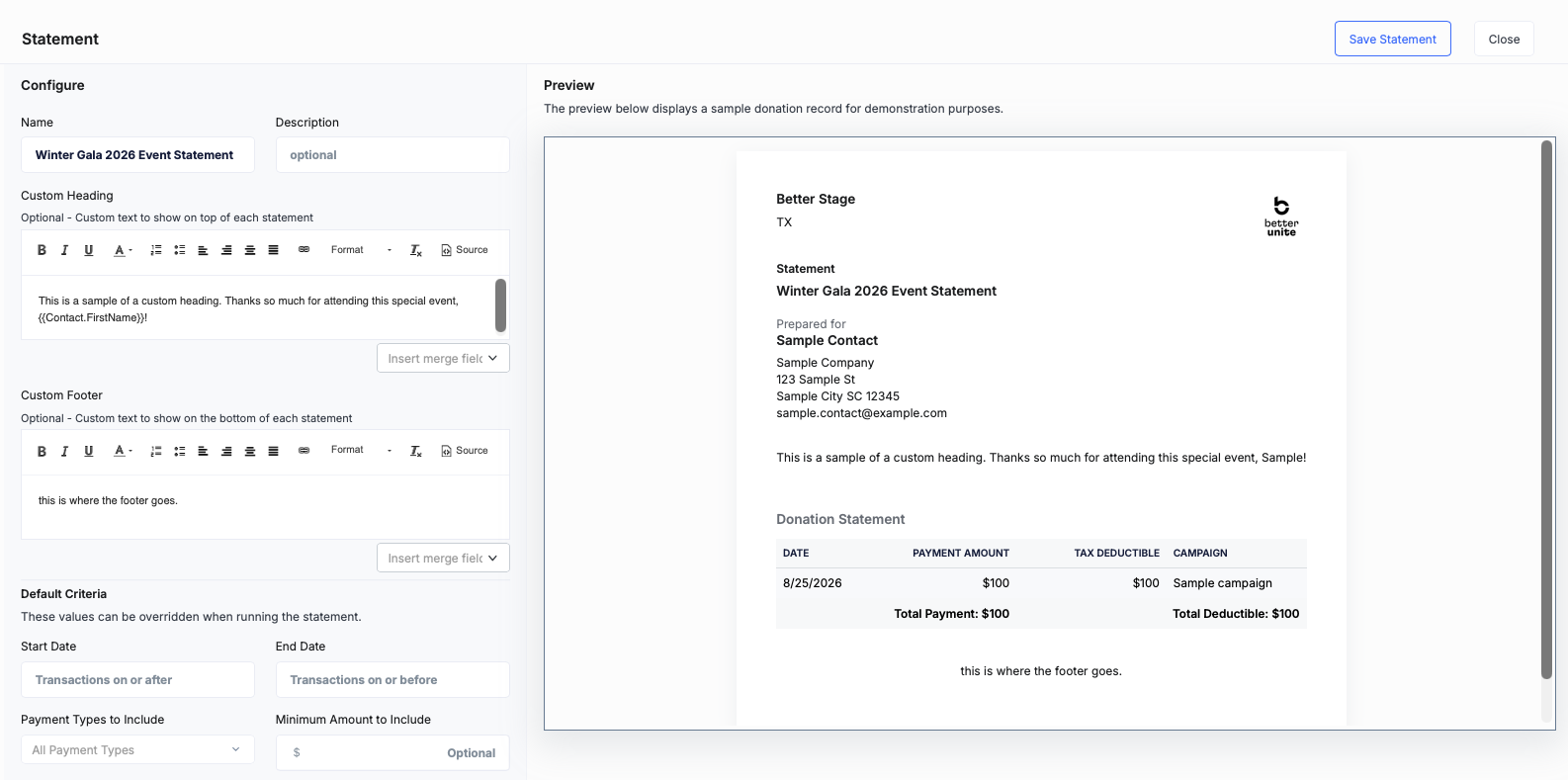Insert a link in the Custom Footer editor
Viewport: 1568px width, 780px height.
pyautogui.click(x=305, y=451)
